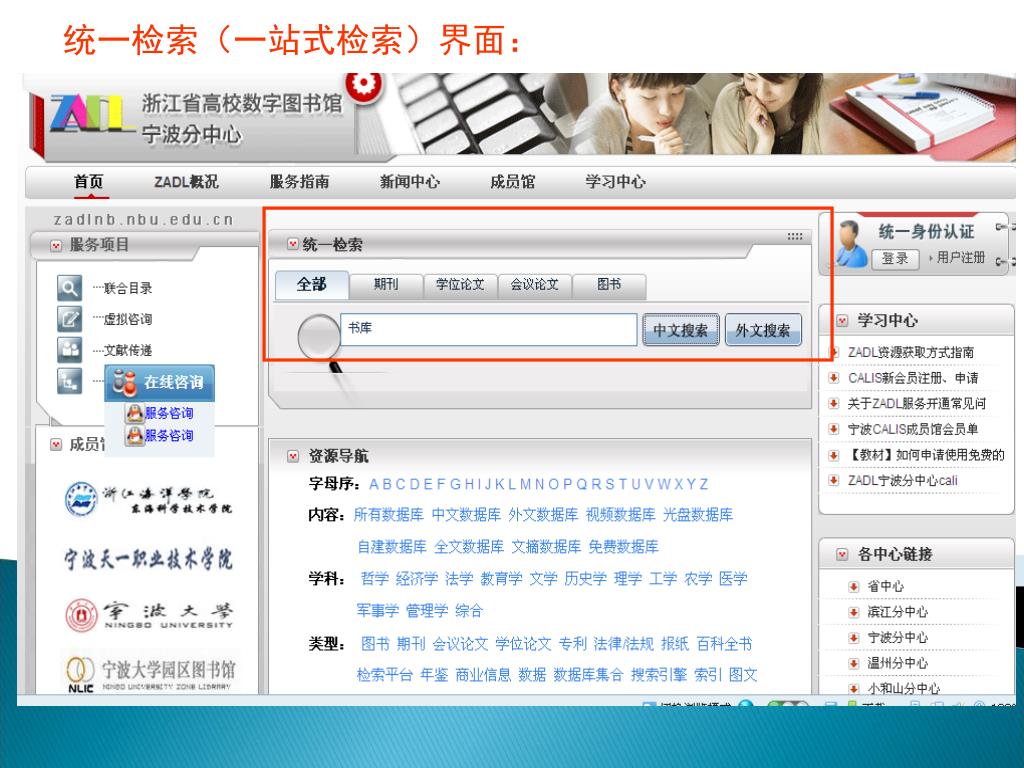Select the 学位论文 search tab
The height and width of the screenshot is (768, 1024).
[x=460, y=285]
